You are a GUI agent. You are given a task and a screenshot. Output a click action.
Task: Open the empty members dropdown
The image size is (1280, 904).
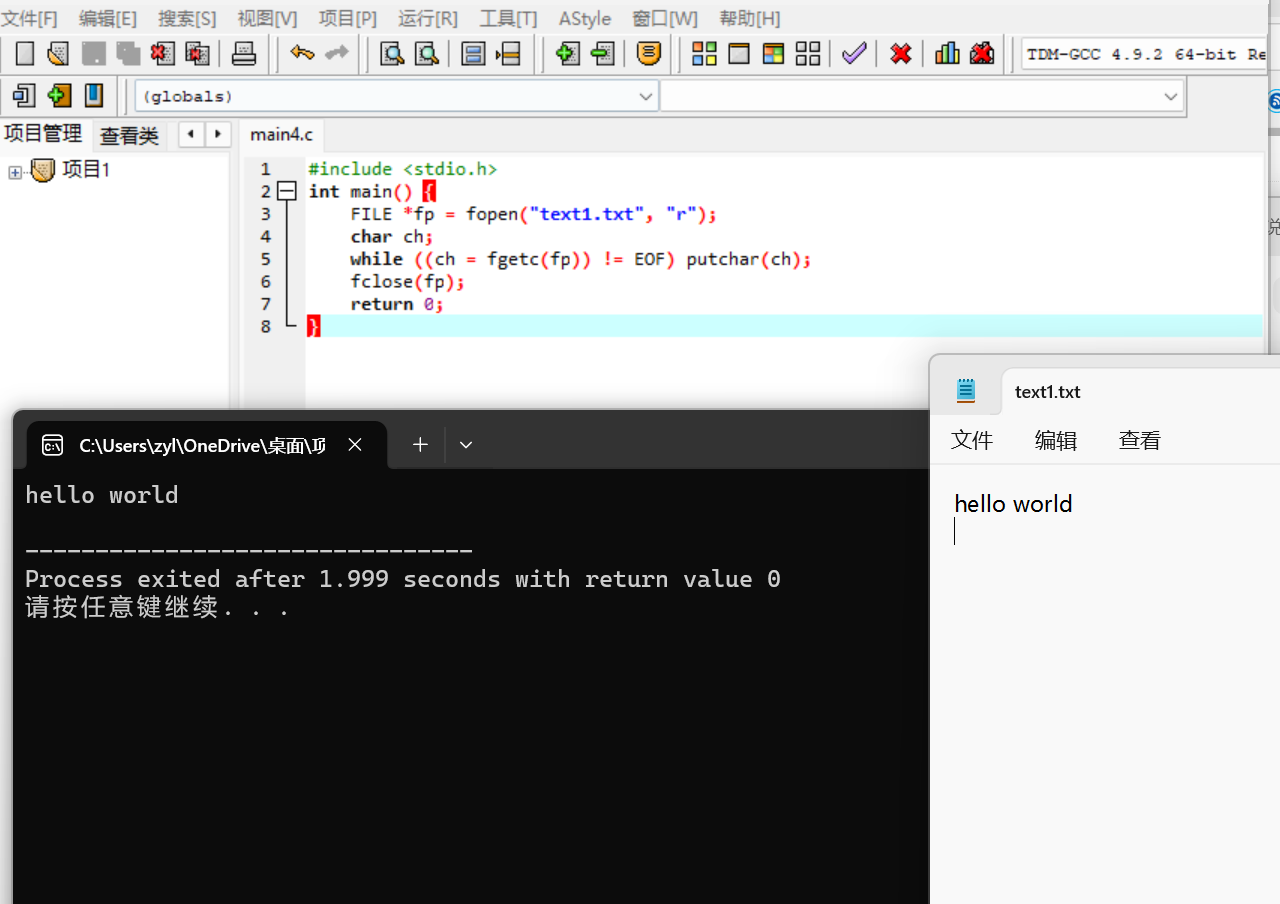point(922,96)
